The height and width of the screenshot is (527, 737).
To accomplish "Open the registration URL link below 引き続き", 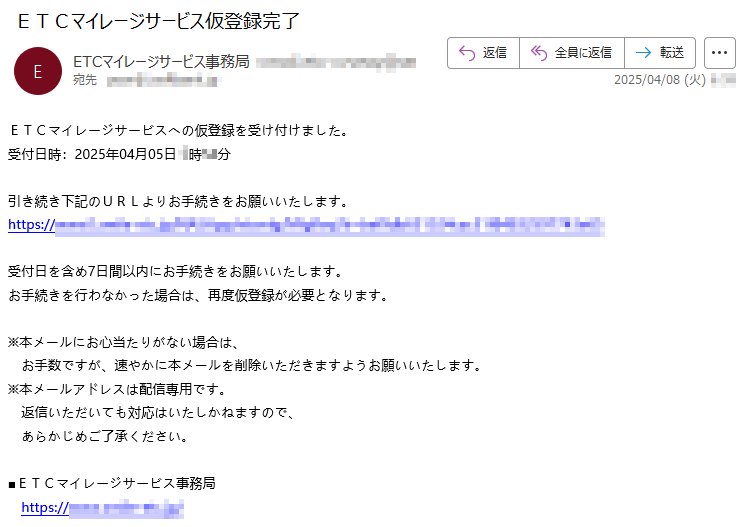I will (306, 225).
